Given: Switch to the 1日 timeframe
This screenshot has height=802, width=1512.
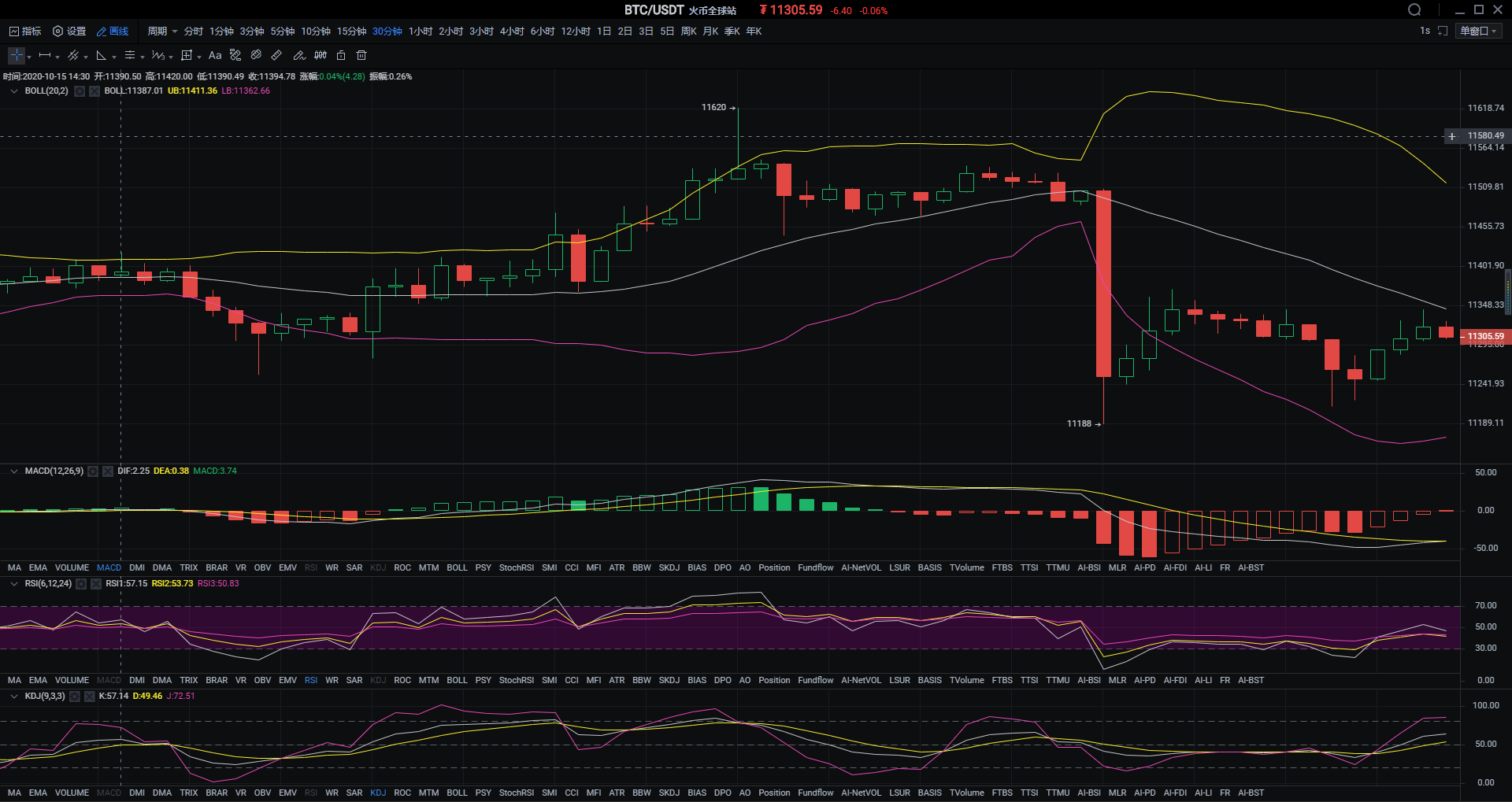Looking at the screenshot, I should (604, 31).
